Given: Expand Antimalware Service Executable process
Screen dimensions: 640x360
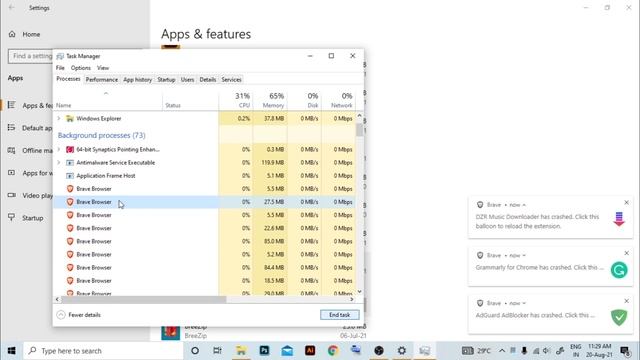Looking at the screenshot, I should pyautogui.click(x=59, y=162).
